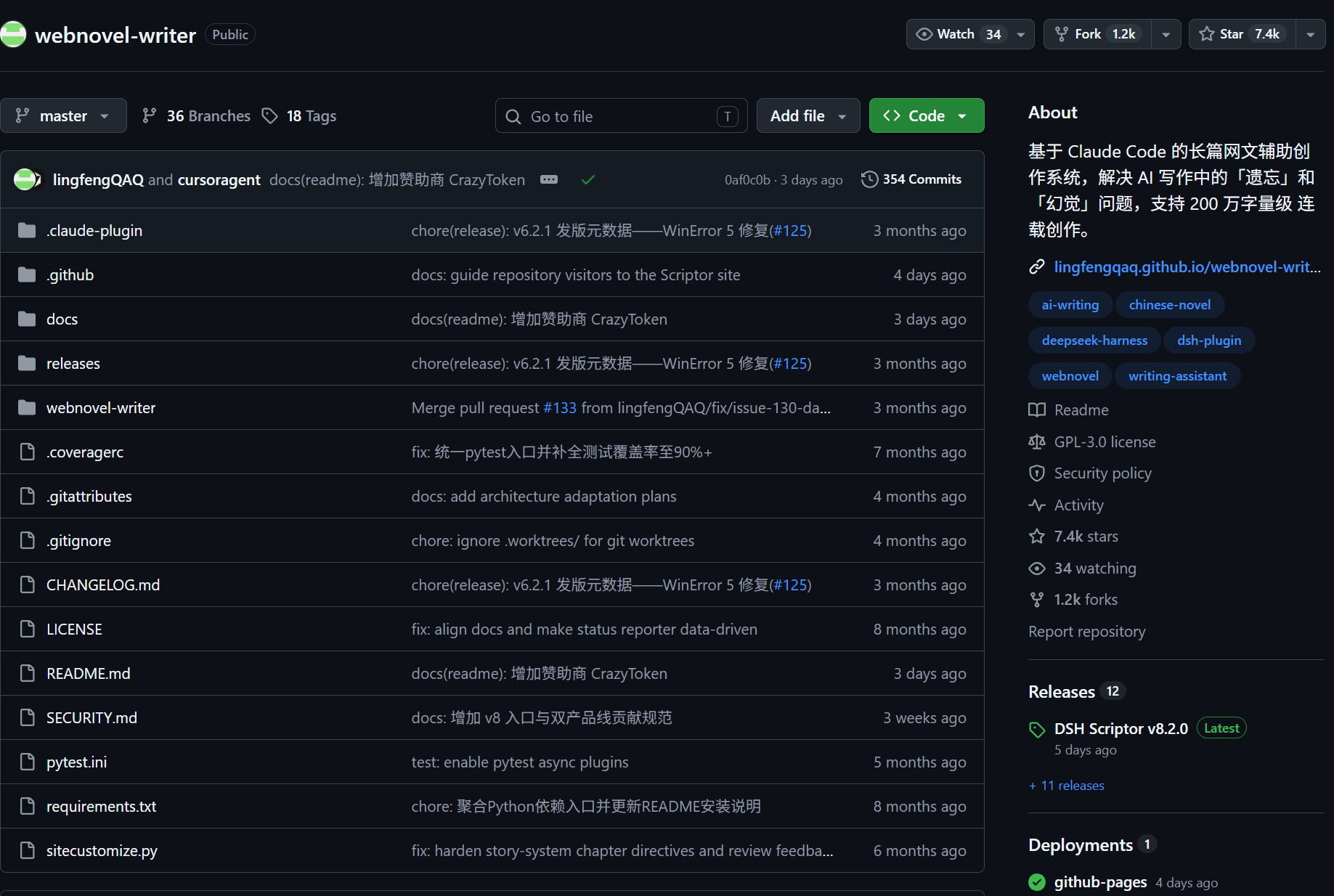Click the Activity pulse icon
The image size is (1334, 896).
pyautogui.click(x=1037, y=505)
